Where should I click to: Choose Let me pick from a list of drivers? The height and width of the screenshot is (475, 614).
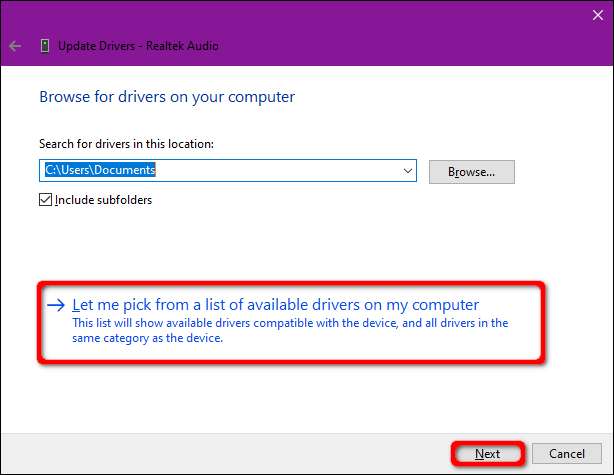291,321
